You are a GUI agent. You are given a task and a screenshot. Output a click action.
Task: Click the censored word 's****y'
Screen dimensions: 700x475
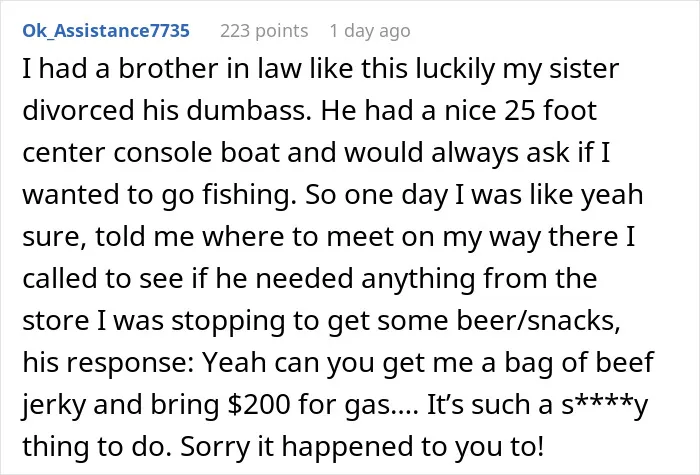coord(604,405)
